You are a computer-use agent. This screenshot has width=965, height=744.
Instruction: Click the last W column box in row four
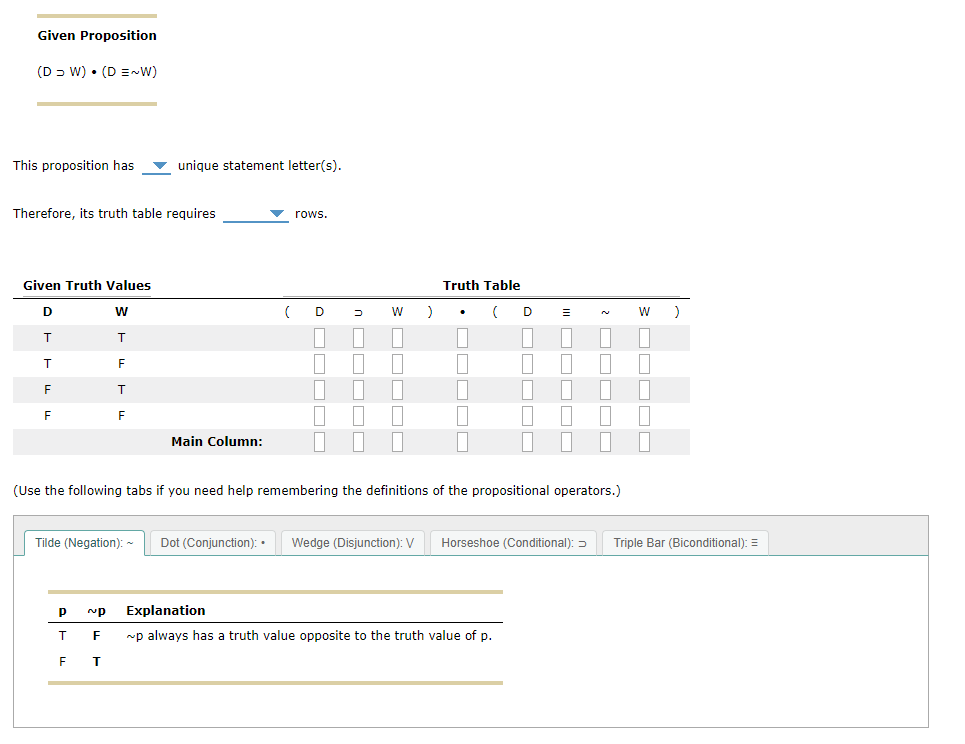(x=644, y=415)
